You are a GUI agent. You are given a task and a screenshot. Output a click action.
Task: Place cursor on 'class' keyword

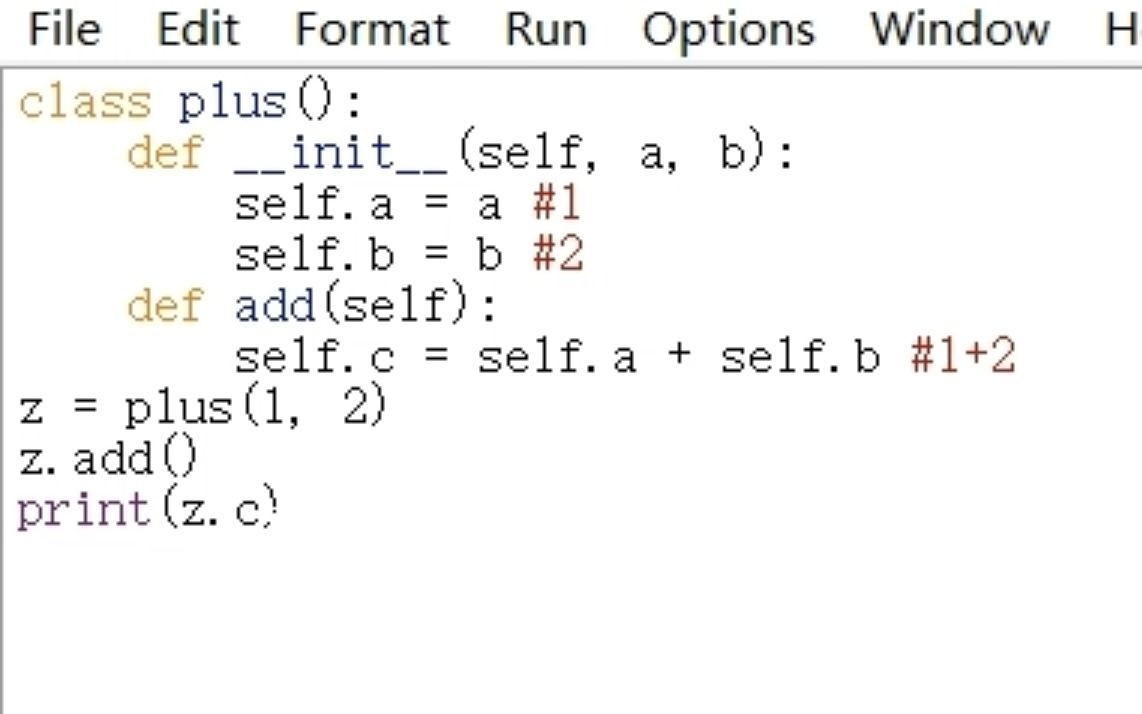point(85,103)
